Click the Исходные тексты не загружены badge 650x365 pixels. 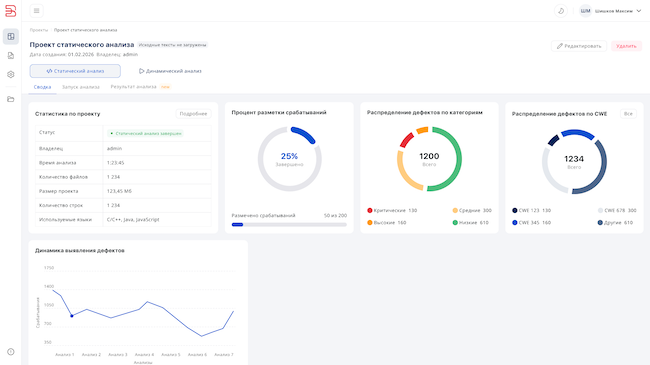172,45
